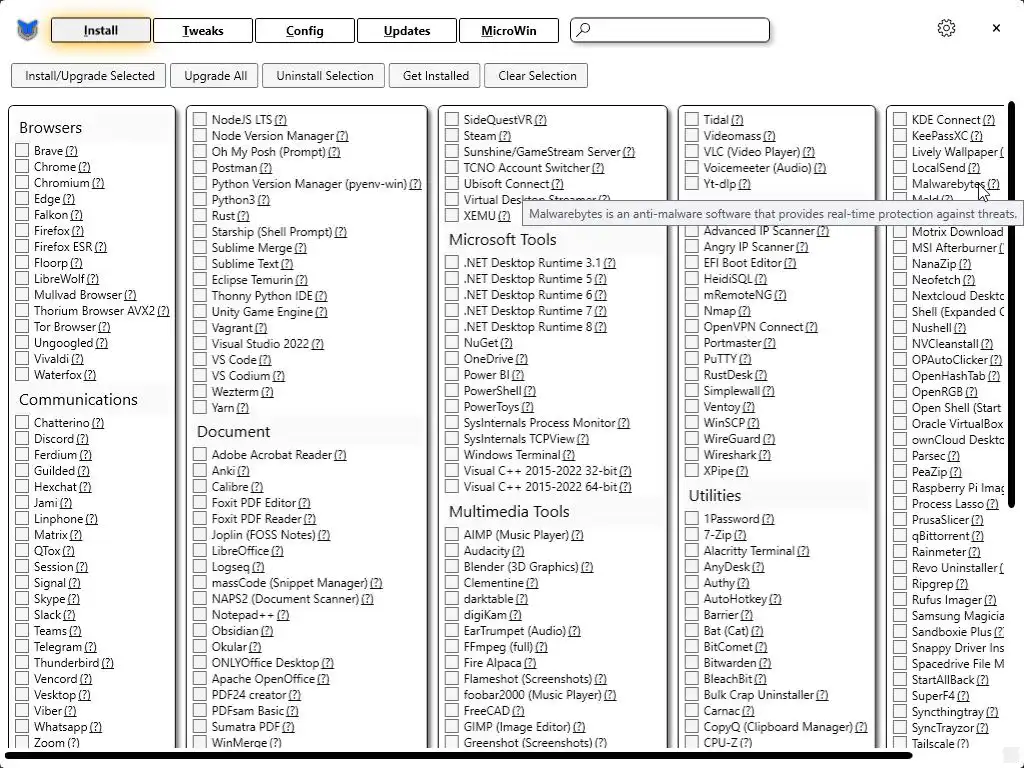This screenshot has height=768, width=1024.
Task: Check the OneDrive checkbox
Action: click(x=452, y=359)
